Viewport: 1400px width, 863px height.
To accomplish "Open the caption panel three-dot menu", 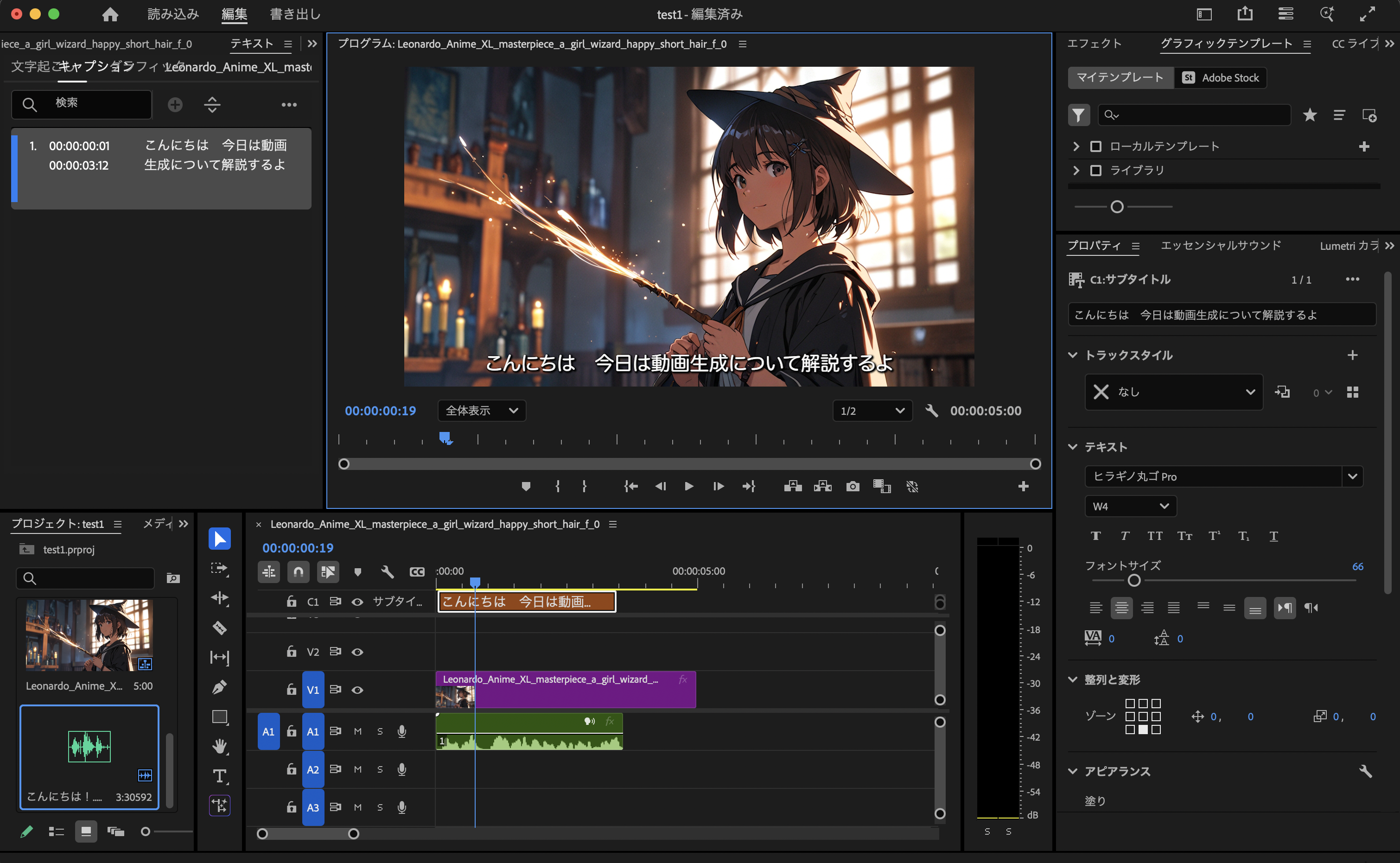I will 289,104.
